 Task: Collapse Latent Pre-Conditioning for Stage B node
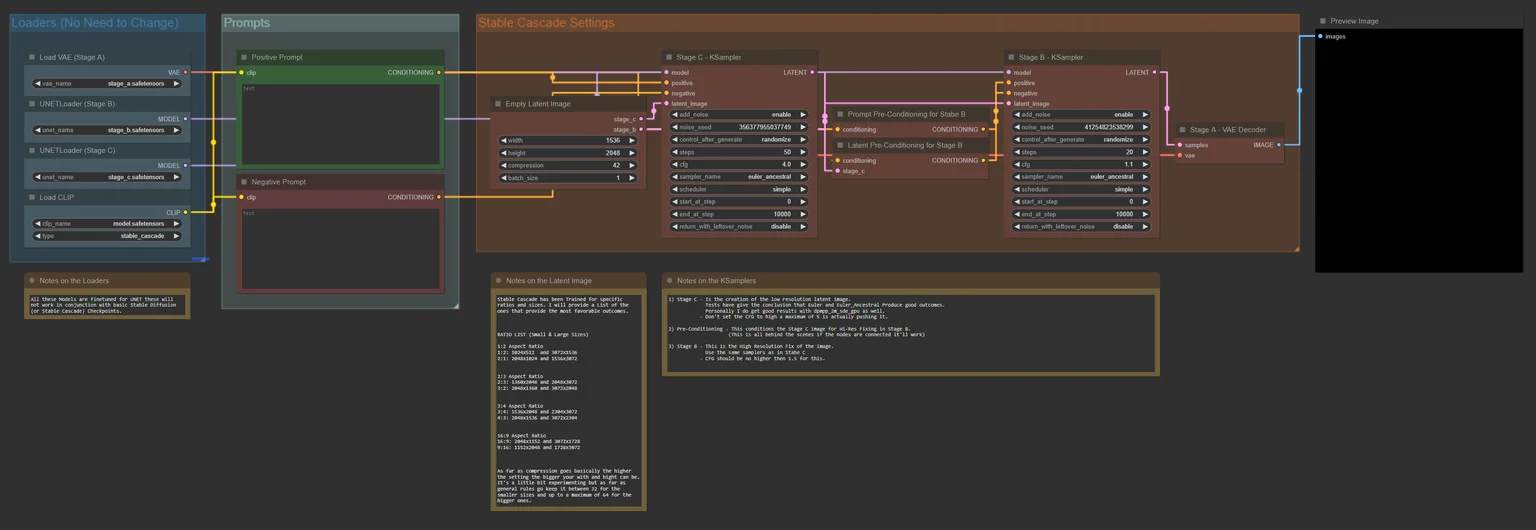click(x=840, y=145)
